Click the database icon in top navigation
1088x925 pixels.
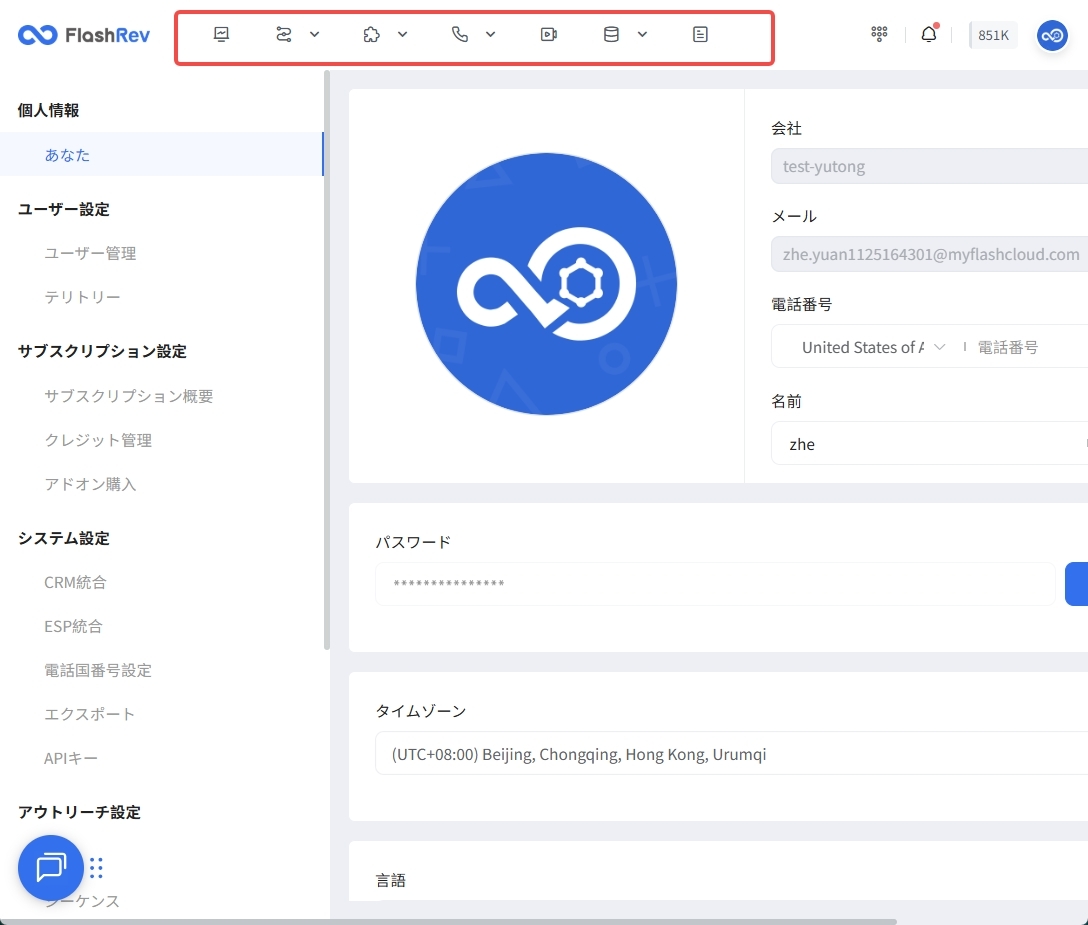[x=611, y=34]
